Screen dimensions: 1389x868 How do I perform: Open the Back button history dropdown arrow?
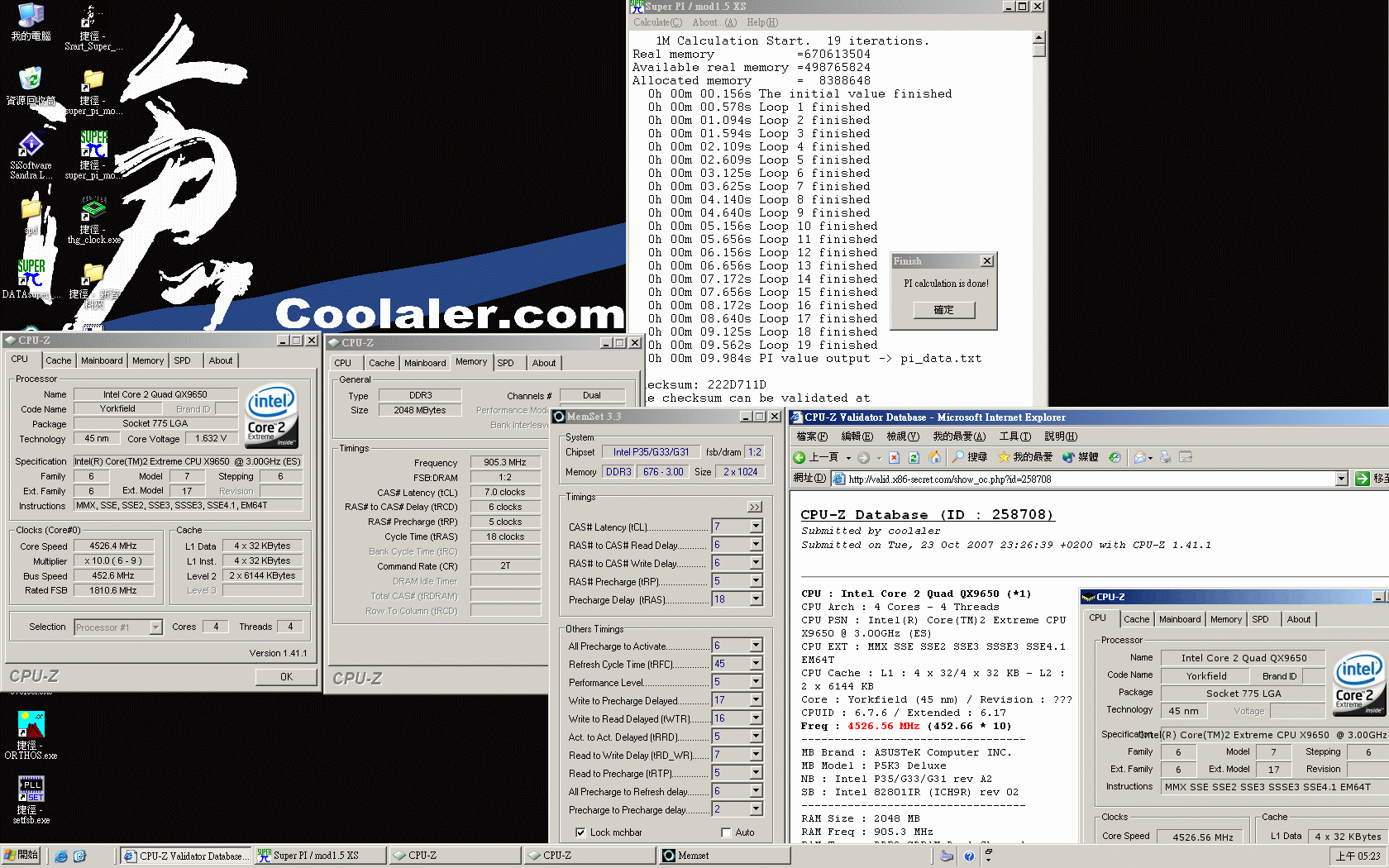pyautogui.click(x=848, y=458)
